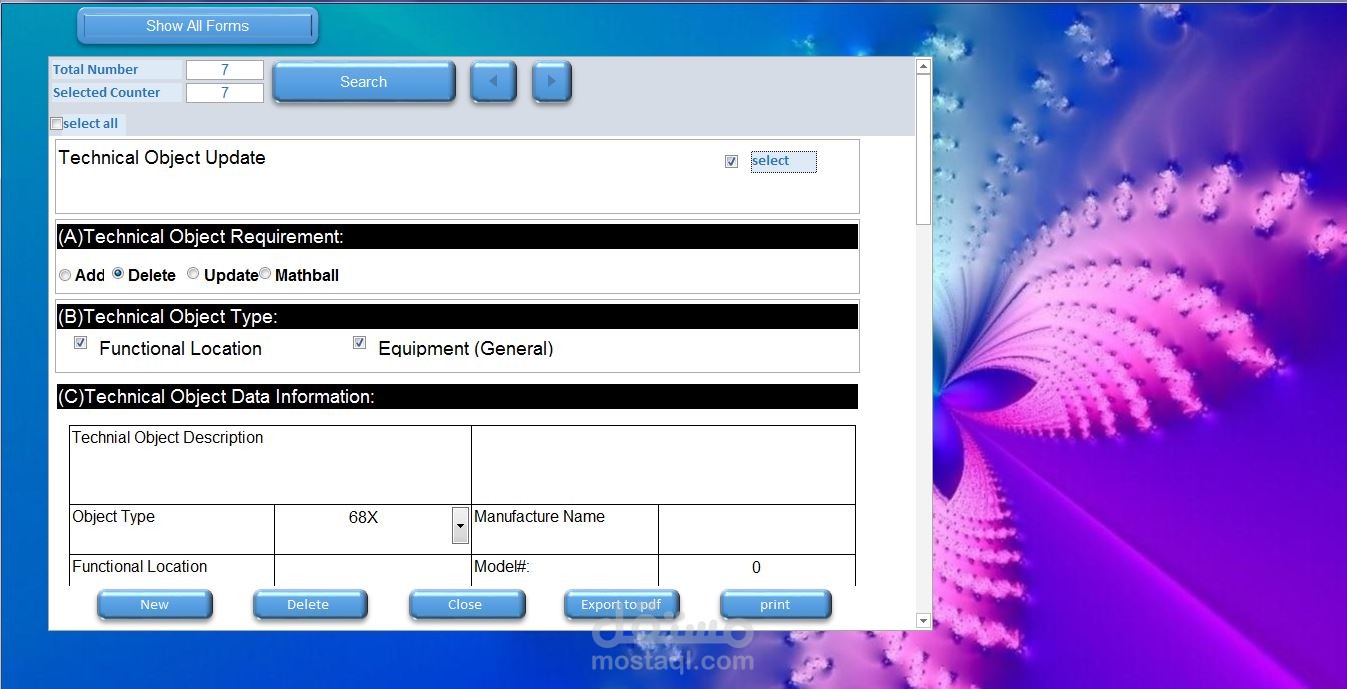
Task: Uncheck the Equipment (General) checkbox
Action: point(359,343)
